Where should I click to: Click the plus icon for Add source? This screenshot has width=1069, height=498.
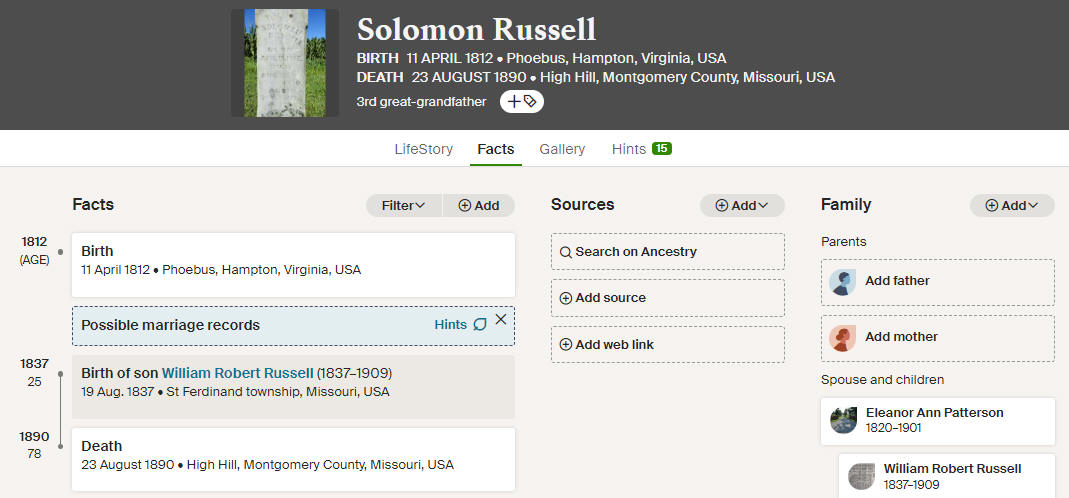point(566,298)
